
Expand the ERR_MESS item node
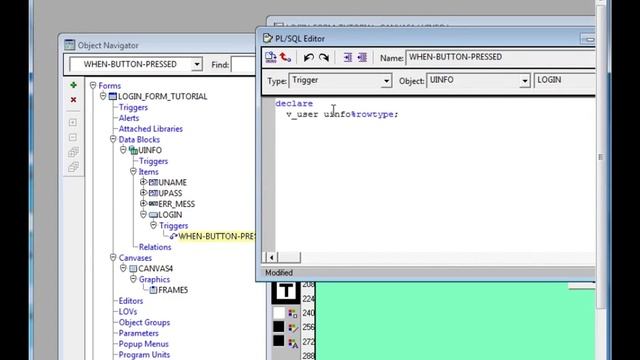(143, 203)
